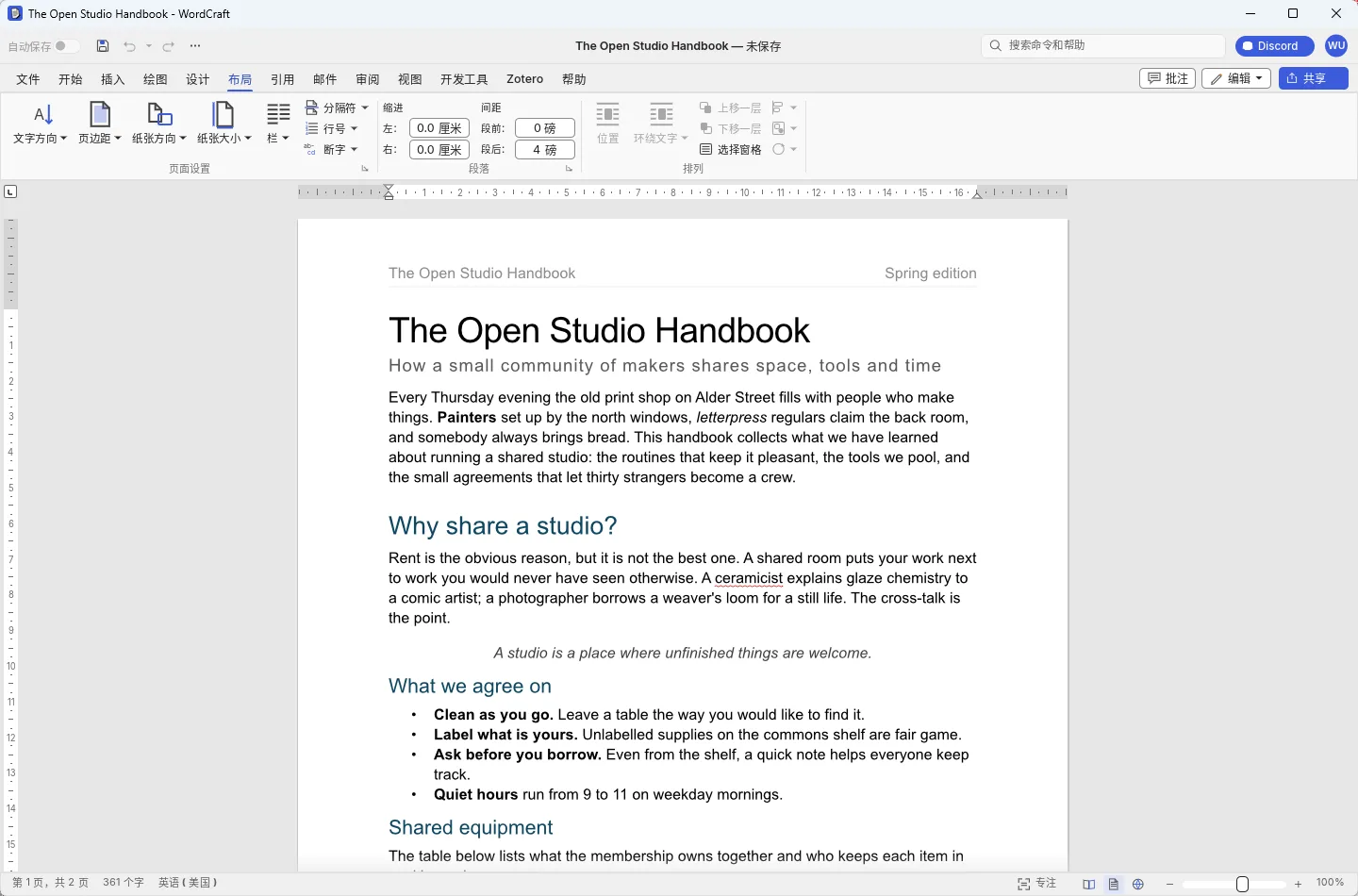Switch to the 插入 tab
1358x896 pixels.
pos(113,79)
